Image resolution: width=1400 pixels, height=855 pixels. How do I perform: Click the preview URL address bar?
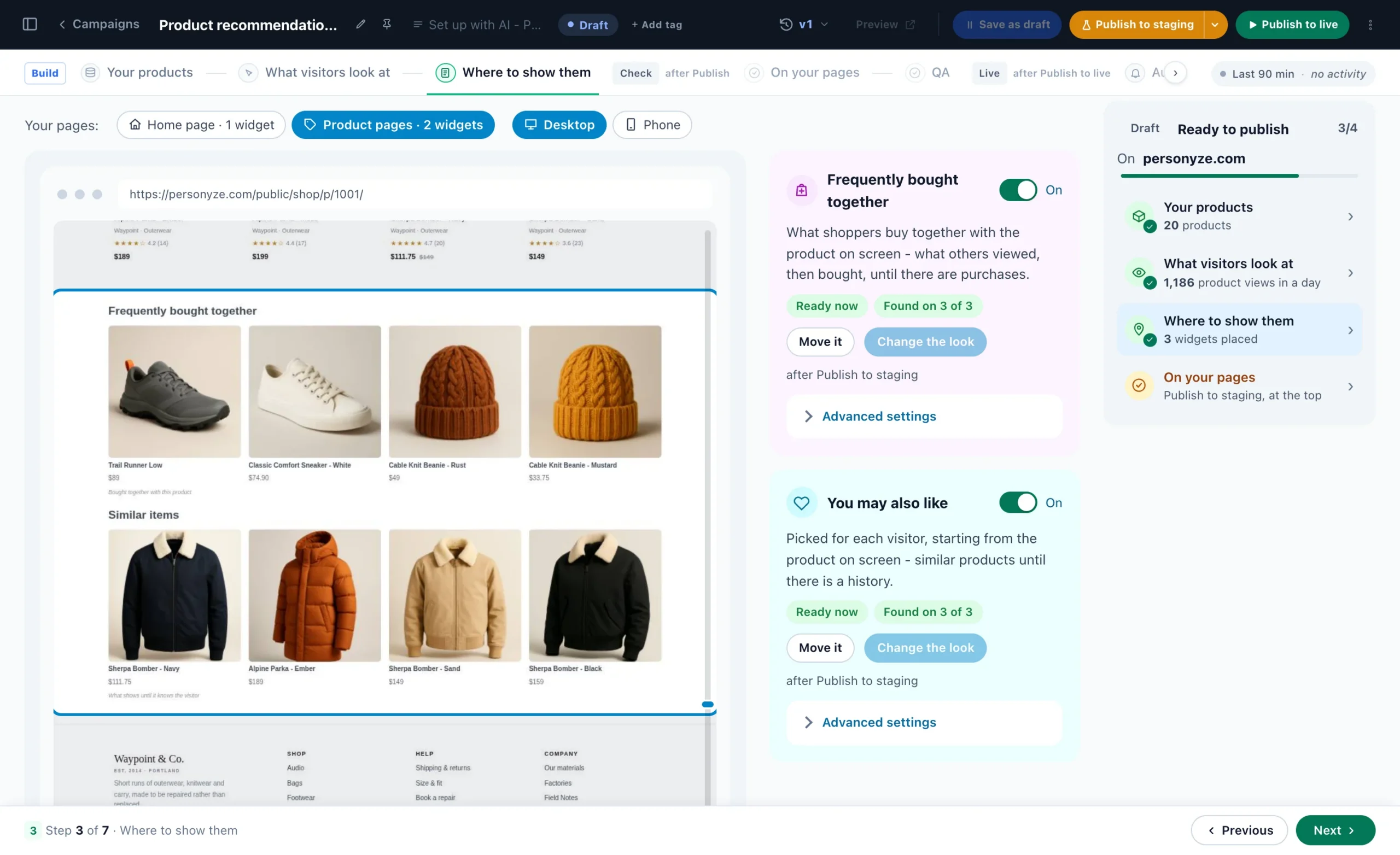click(414, 194)
